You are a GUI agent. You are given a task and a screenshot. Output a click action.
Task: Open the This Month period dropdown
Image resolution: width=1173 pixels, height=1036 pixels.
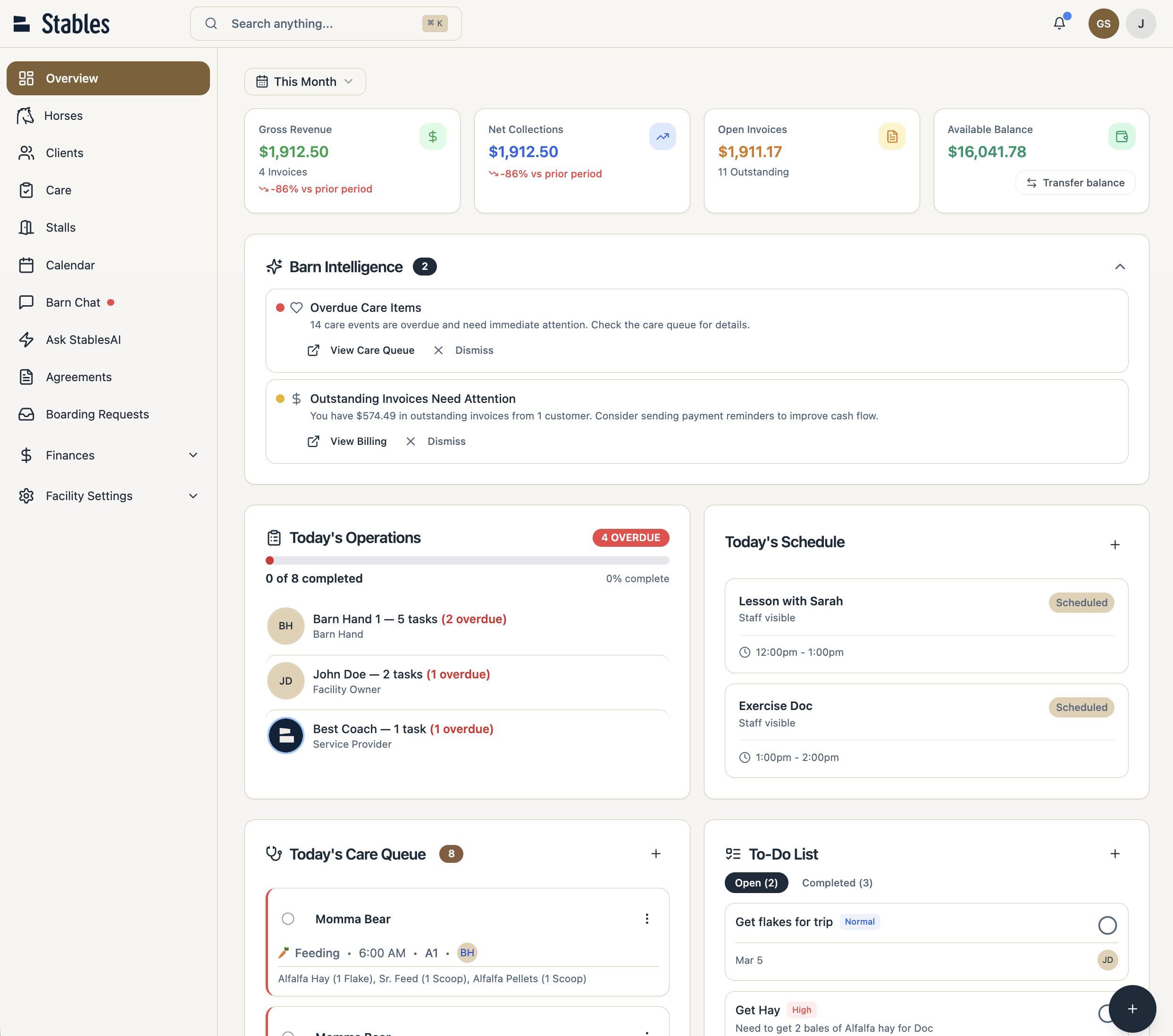coord(305,82)
